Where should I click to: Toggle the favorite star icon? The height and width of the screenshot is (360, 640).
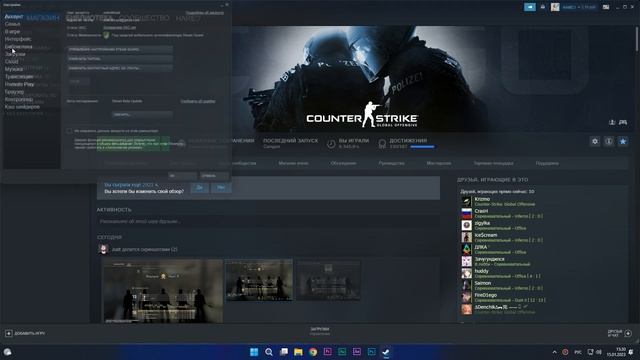pyautogui.click(x=623, y=141)
